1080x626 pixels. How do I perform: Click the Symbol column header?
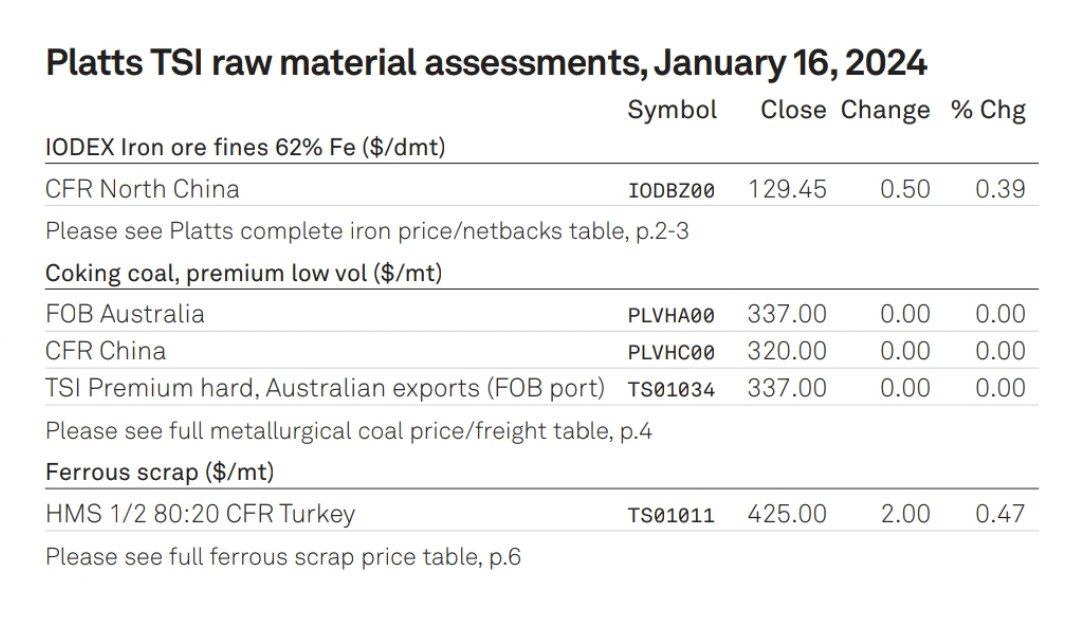pos(672,110)
